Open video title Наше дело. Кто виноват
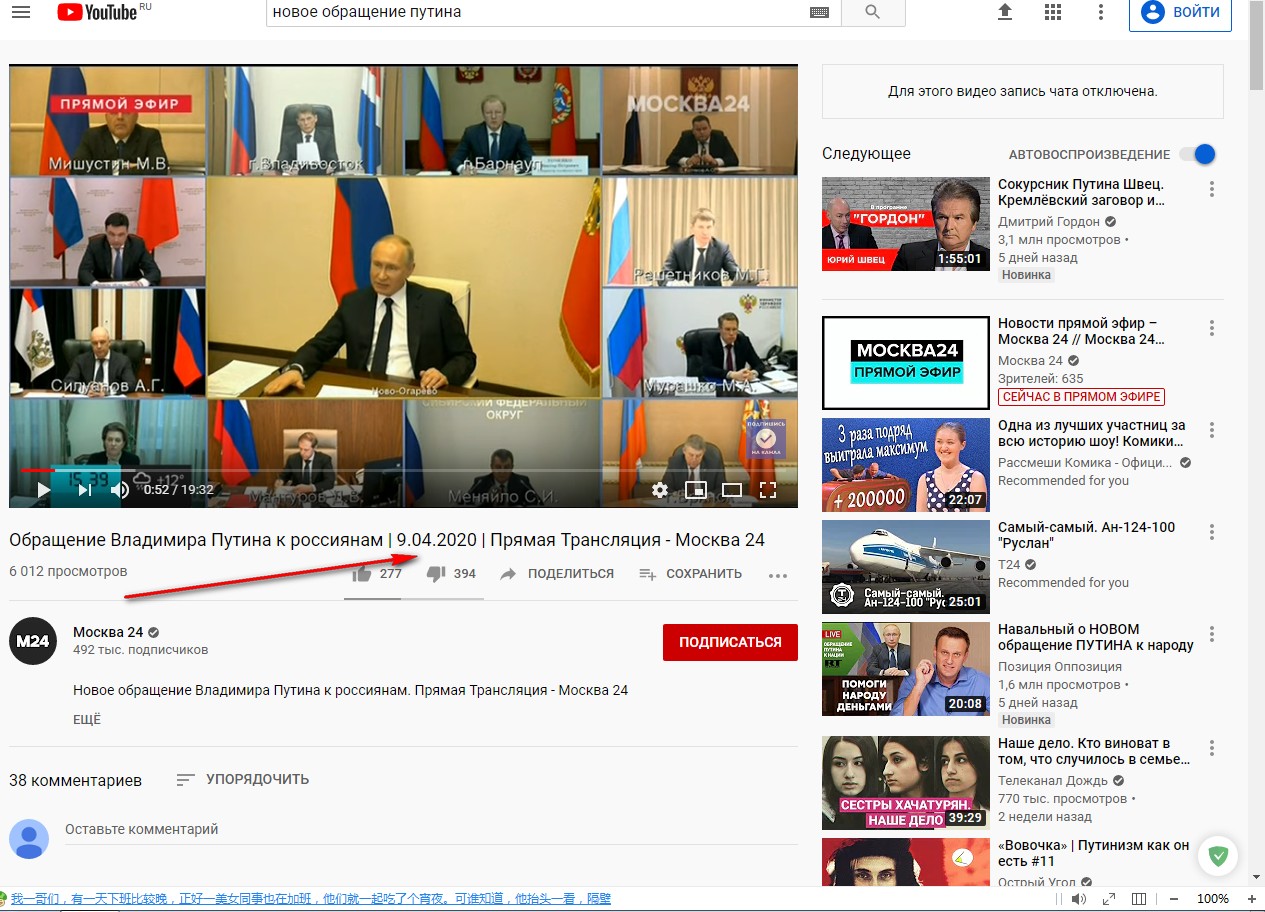This screenshot has width=1265, height=912. [x=1094, y=751]
